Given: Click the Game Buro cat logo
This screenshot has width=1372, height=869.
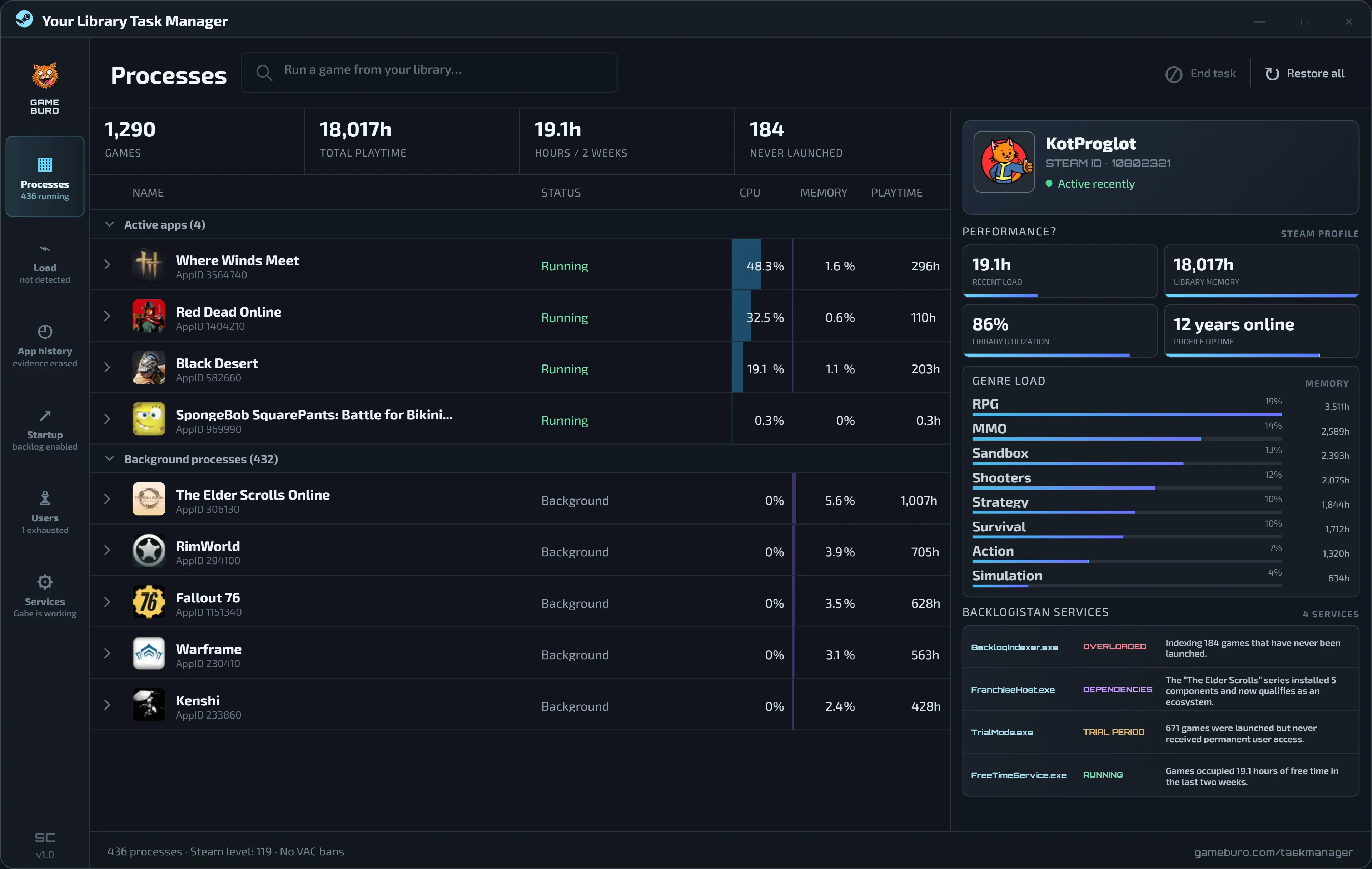Looking at the screenshot, I should tap(45, 76).
